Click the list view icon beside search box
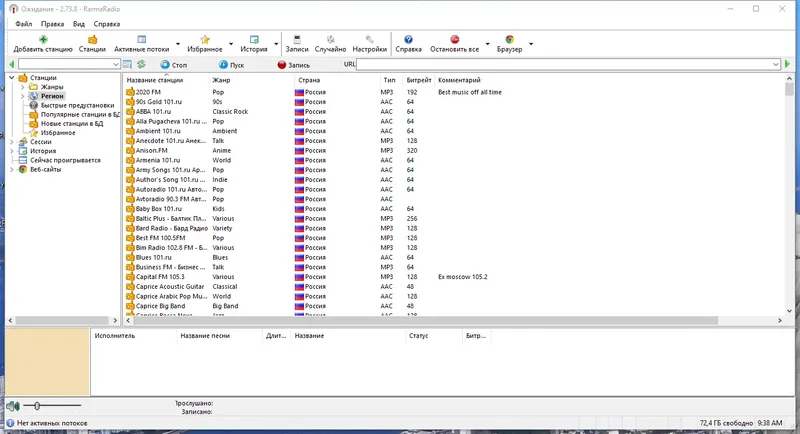 [128, 64]
